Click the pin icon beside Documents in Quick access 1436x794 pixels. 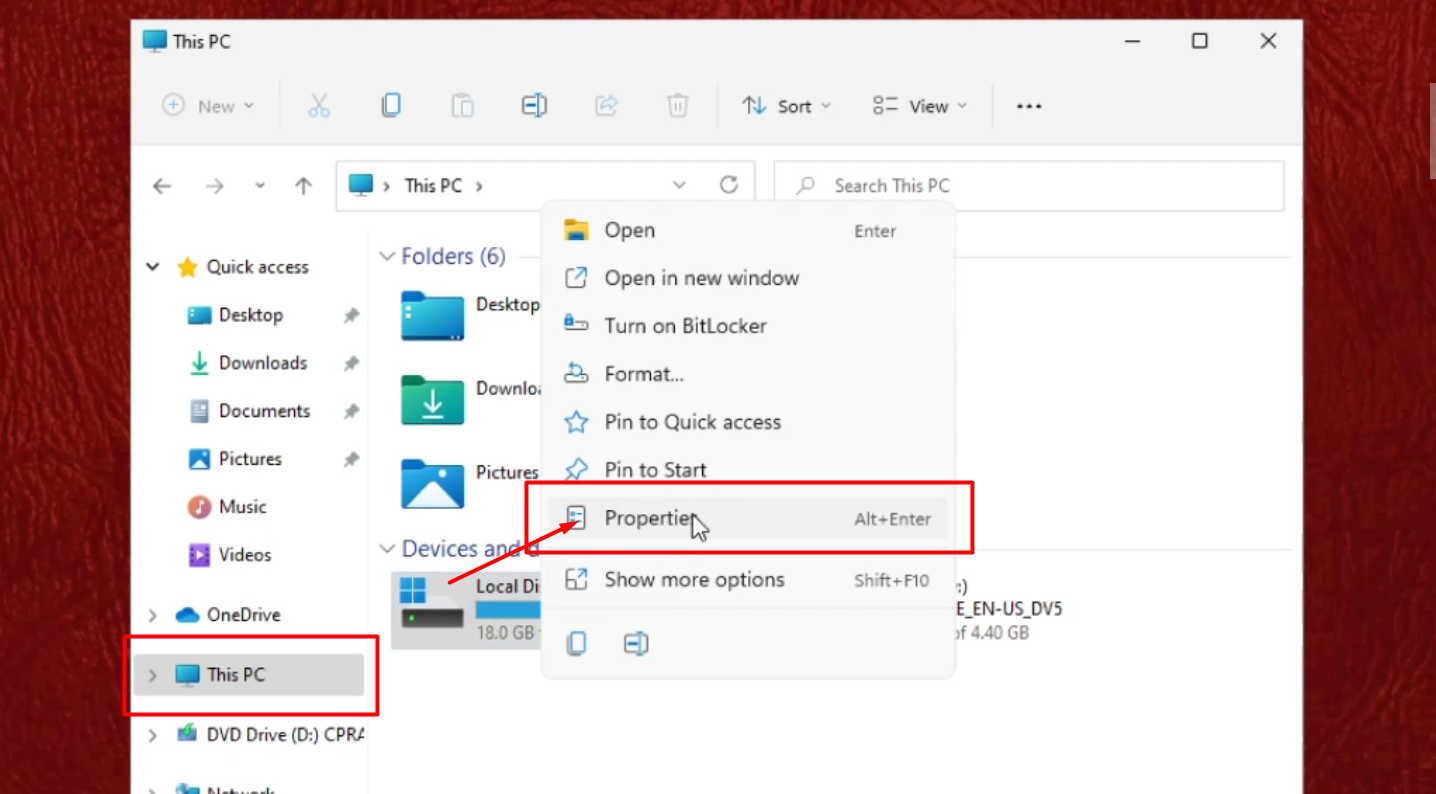(x=351, y=412)
